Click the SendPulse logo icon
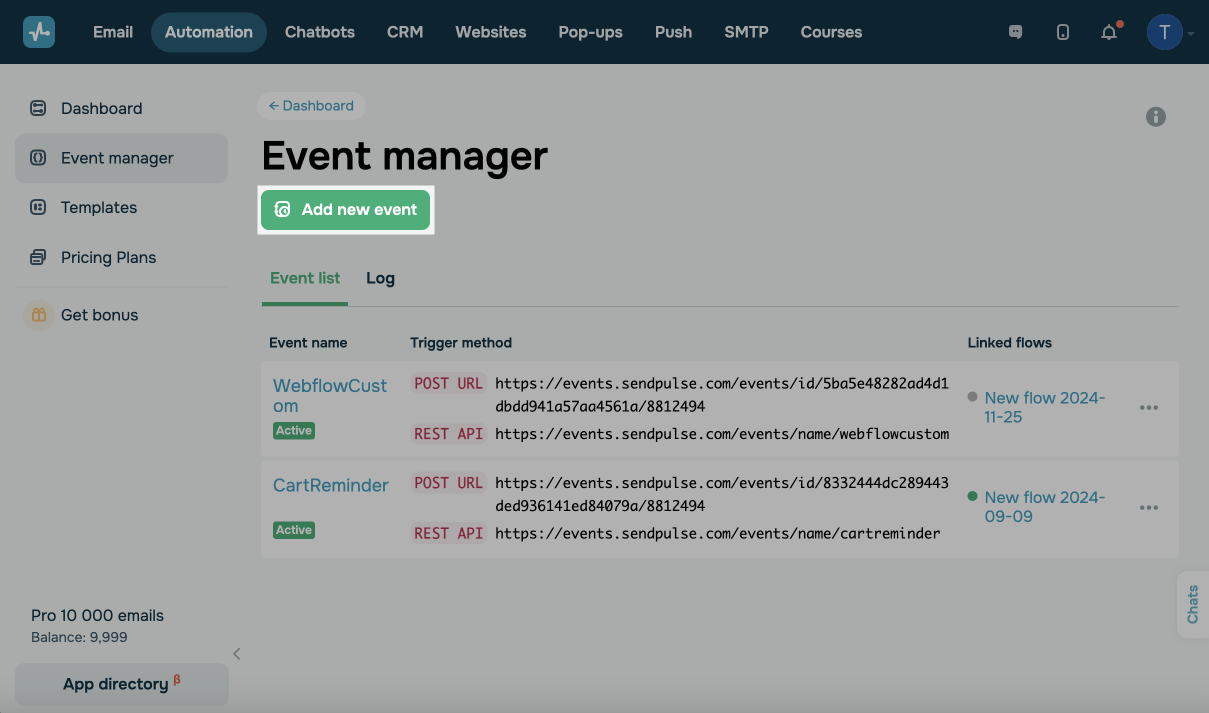 click(x=39, y=32)
